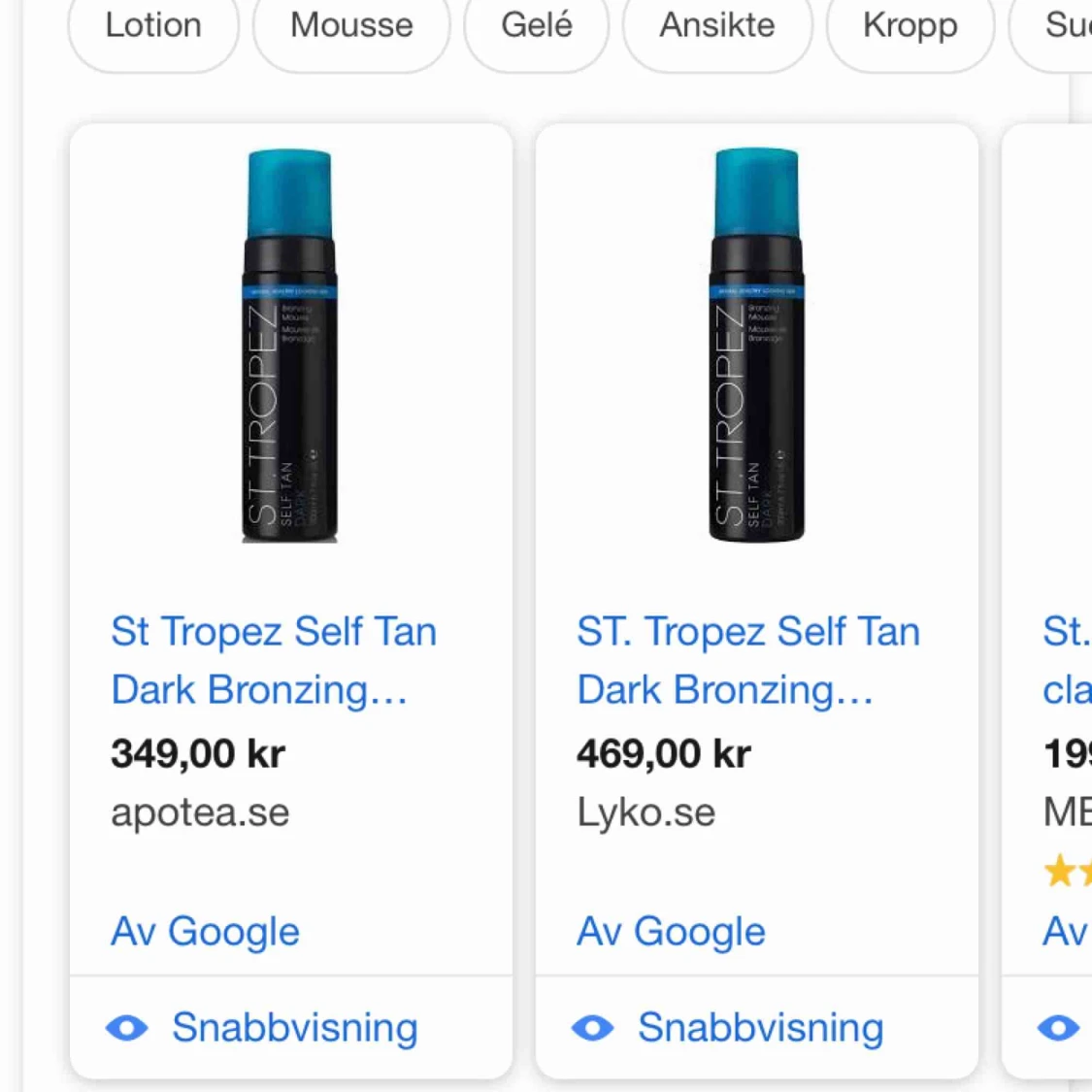Click the eye icon under apotea.se product

tap(127, 1028)
